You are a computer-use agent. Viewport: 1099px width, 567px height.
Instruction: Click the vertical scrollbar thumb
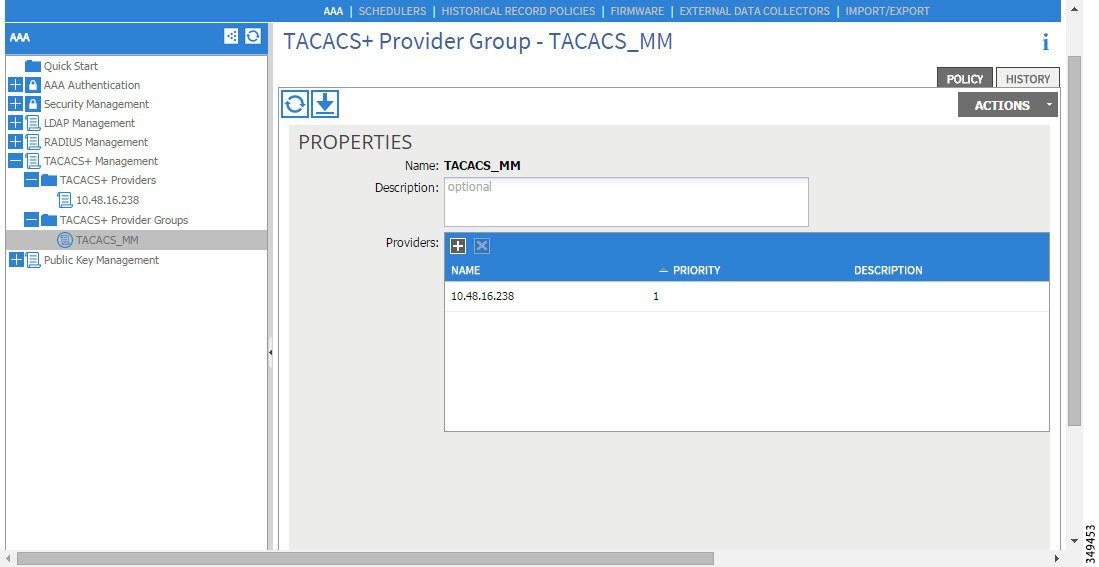point(1074,241)
